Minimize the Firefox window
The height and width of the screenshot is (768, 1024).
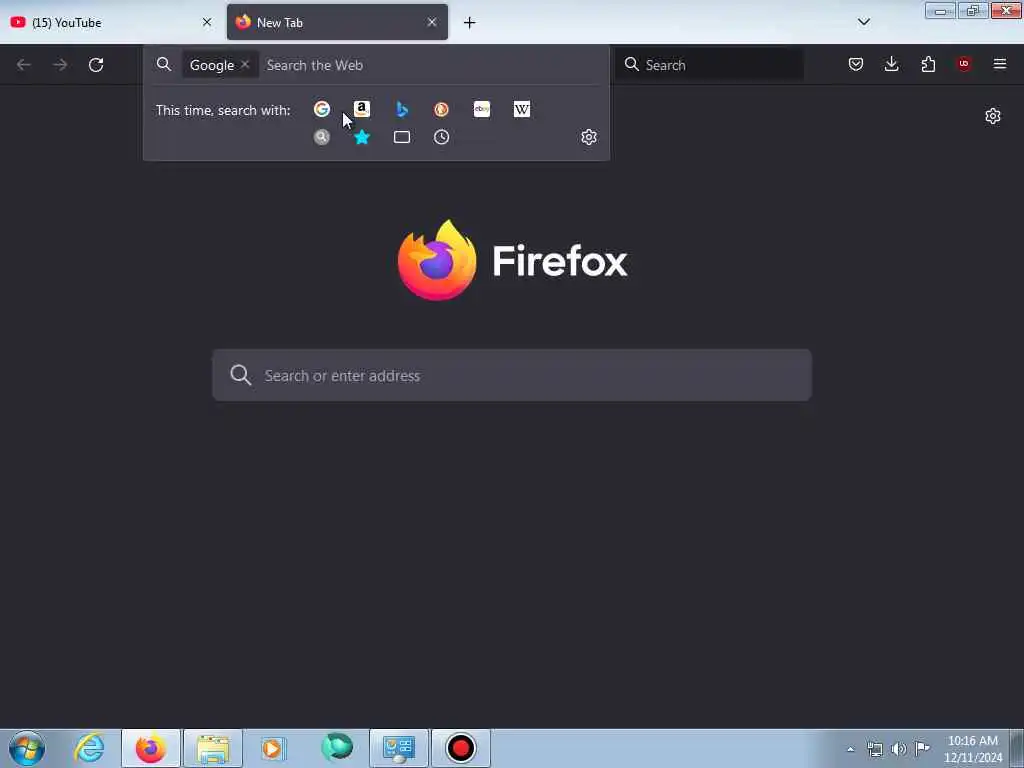(940, 10)
